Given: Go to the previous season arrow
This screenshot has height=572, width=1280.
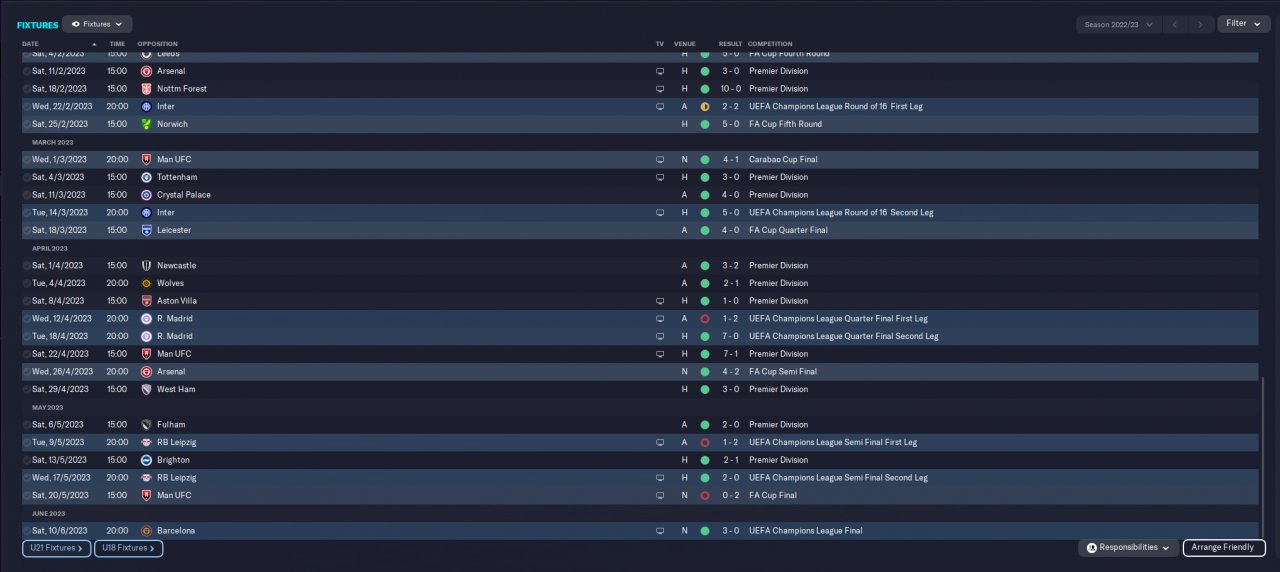Looking at the screenshot, I should [x=1177, y=24].
